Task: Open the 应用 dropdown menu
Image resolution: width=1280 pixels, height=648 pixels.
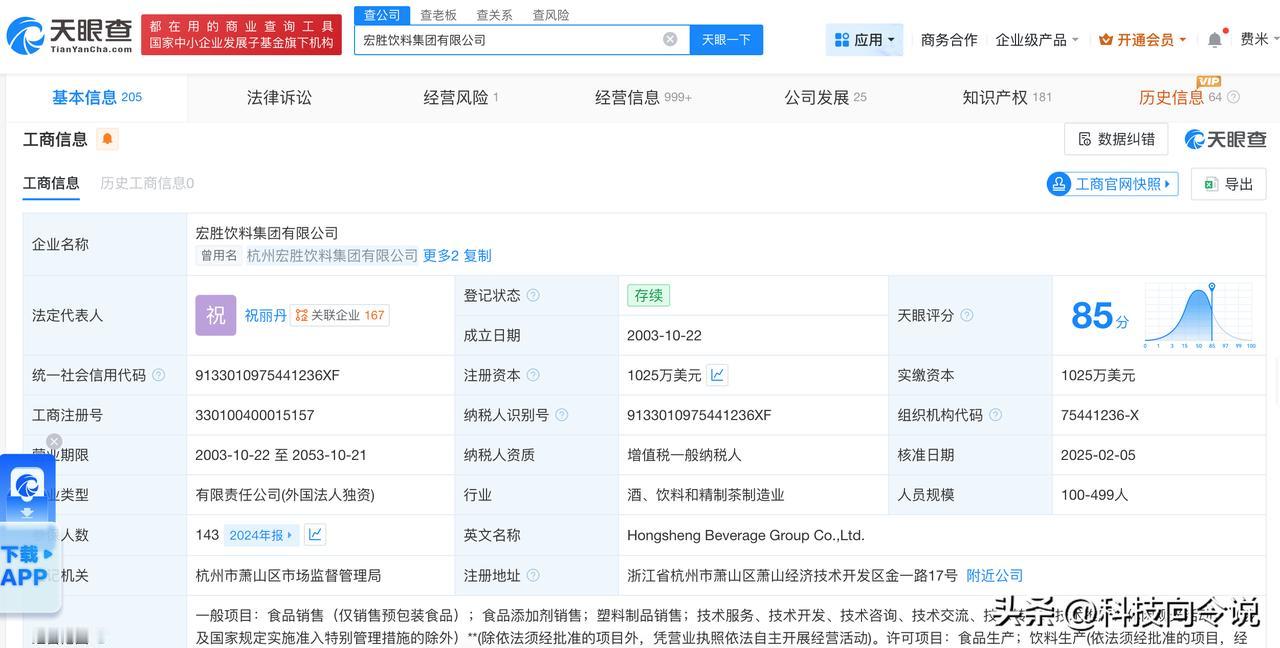Action: pyautogui.click(x=864, y=39)
